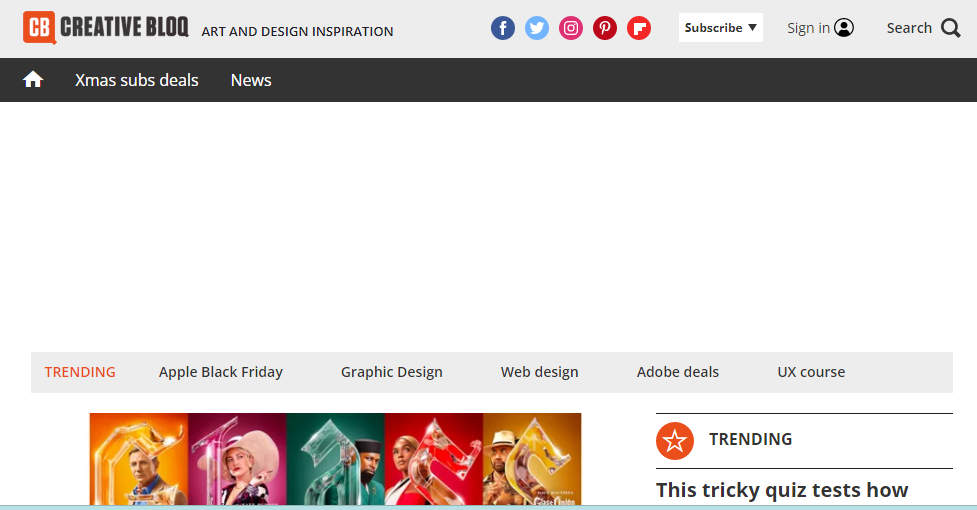Open the News menu item
The width and height of the screenshot is (977, 510).
coord(251,80)
